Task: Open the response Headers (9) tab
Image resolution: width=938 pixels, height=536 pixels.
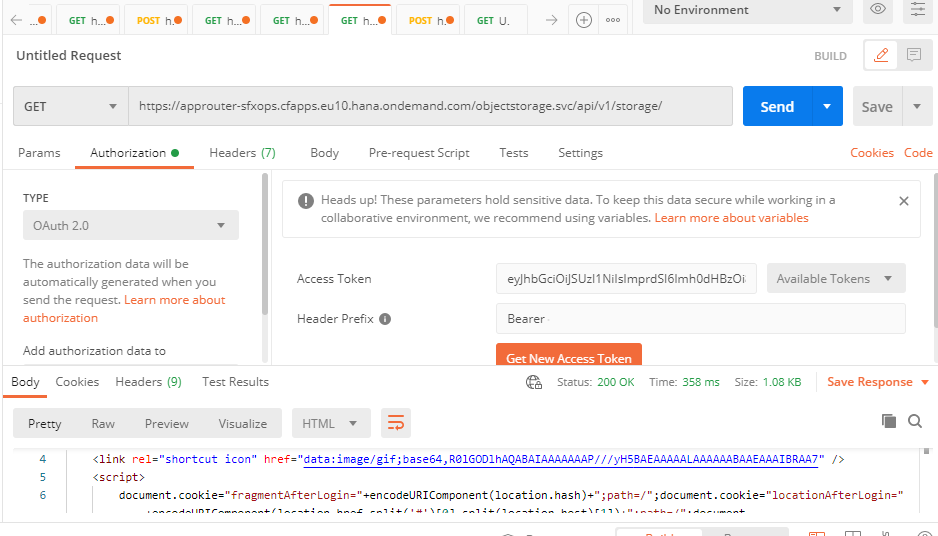Action: tap(148, 382)
